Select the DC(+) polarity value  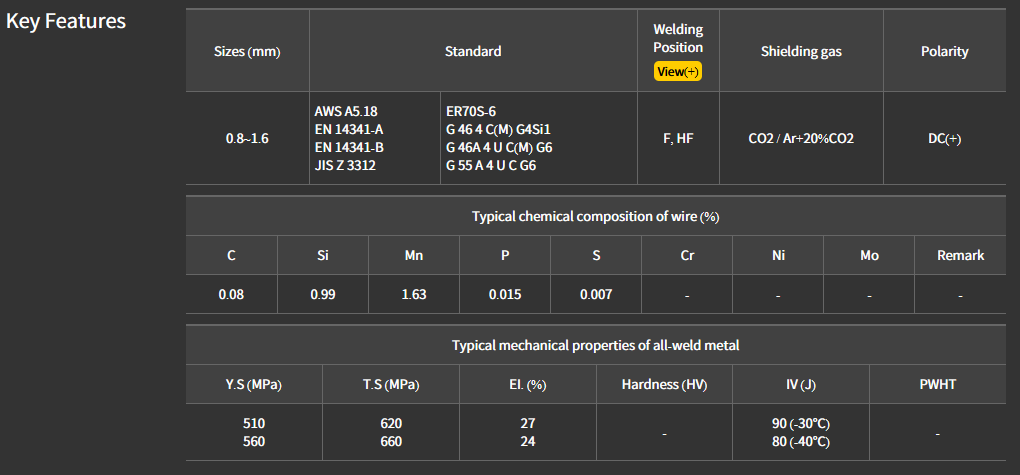point(944,138)
